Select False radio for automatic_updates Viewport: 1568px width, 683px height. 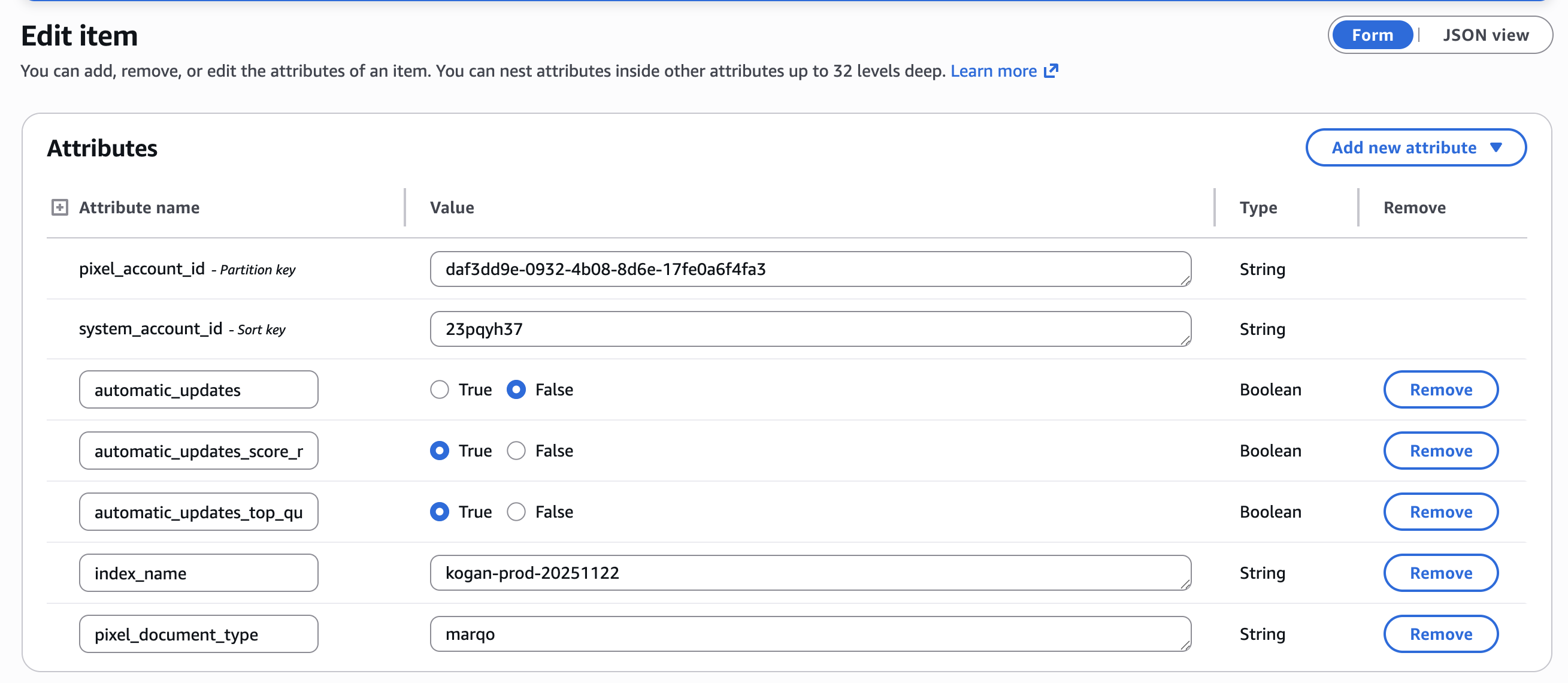516,389
